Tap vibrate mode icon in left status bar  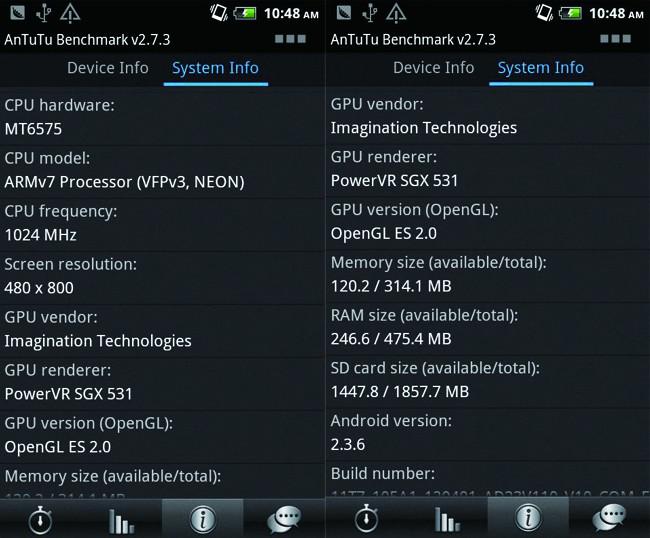click(x=218, y=13)
